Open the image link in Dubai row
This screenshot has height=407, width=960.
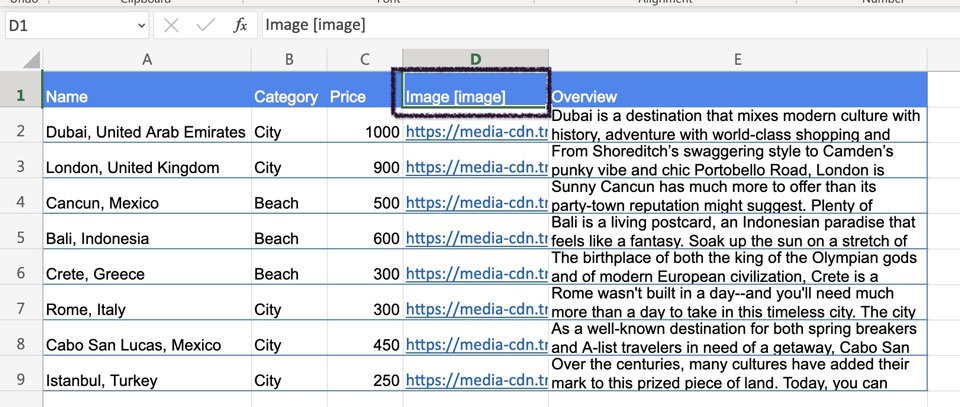476,132
